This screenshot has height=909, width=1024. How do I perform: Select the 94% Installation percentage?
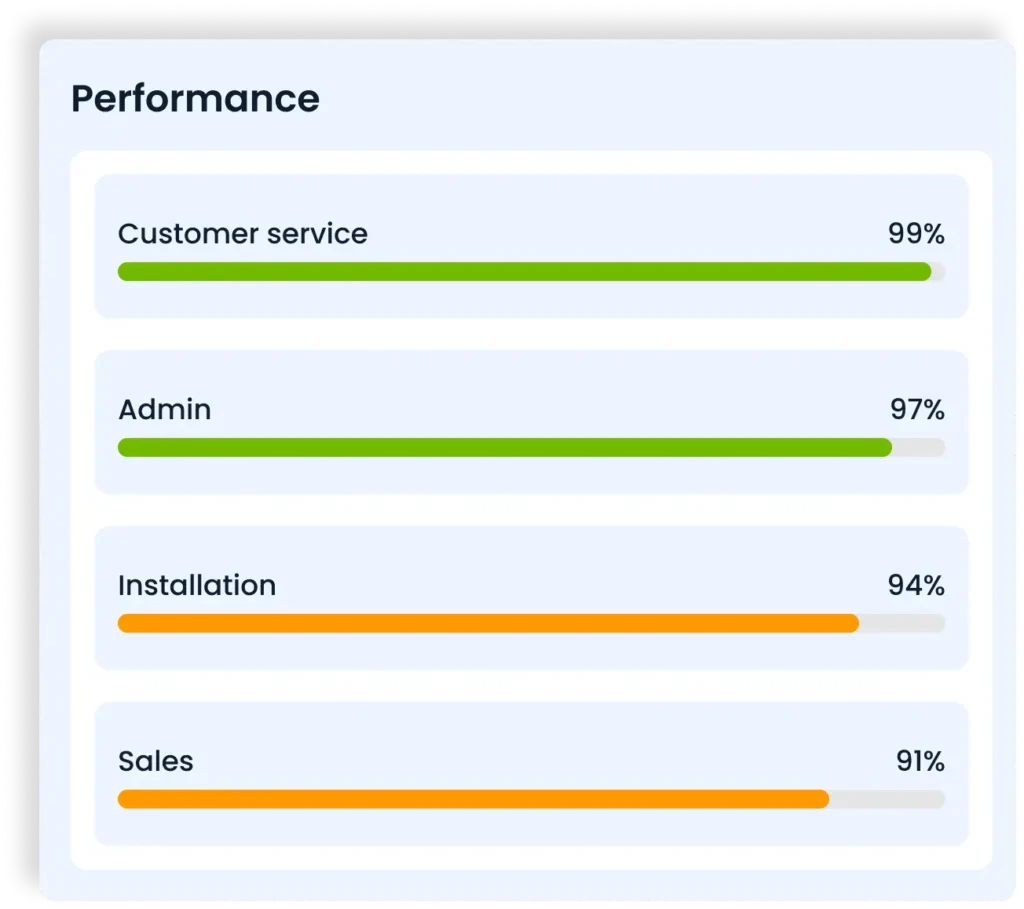(x=917, y=585)
